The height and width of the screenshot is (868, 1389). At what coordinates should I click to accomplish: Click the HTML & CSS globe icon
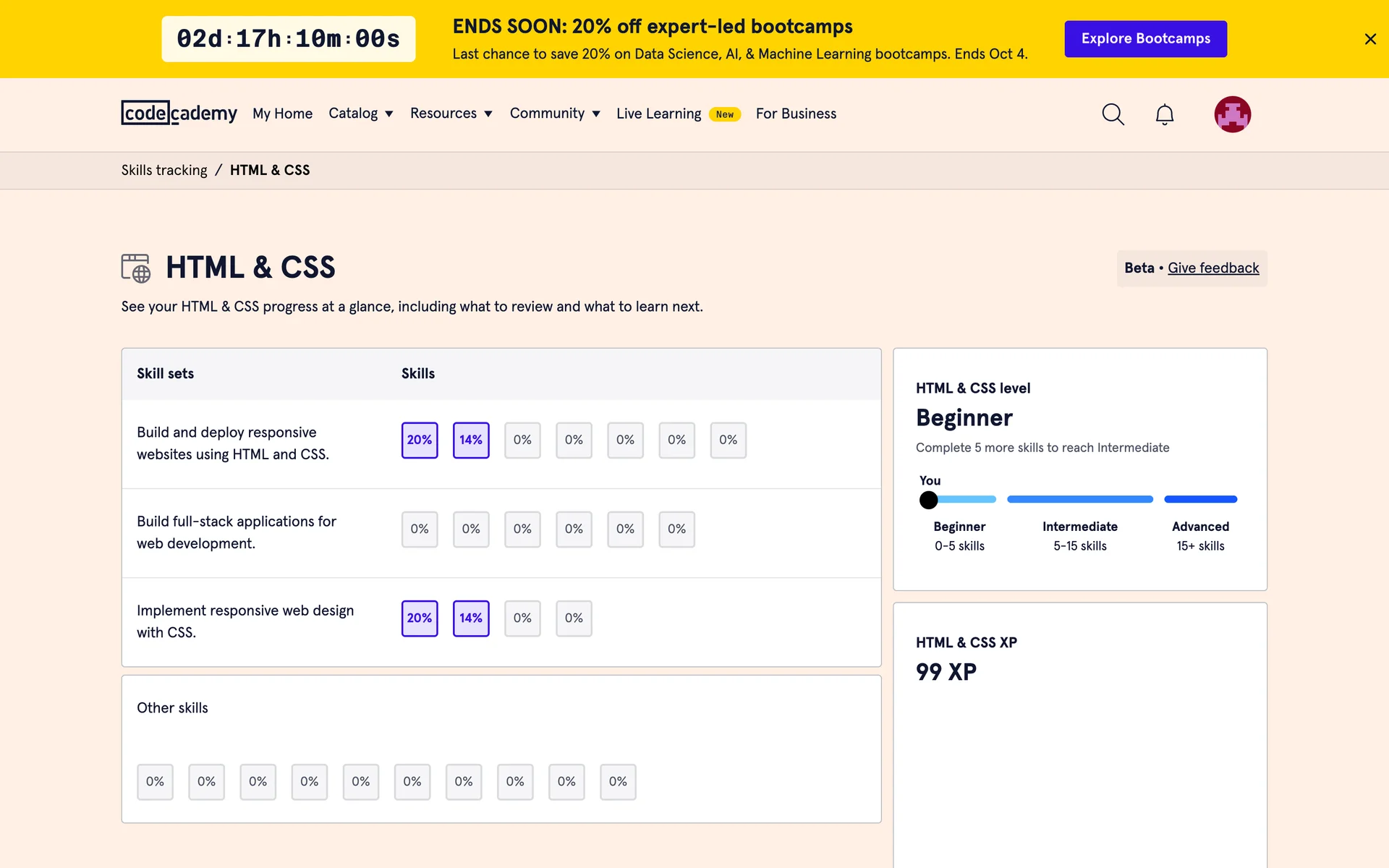click(136, 268)
